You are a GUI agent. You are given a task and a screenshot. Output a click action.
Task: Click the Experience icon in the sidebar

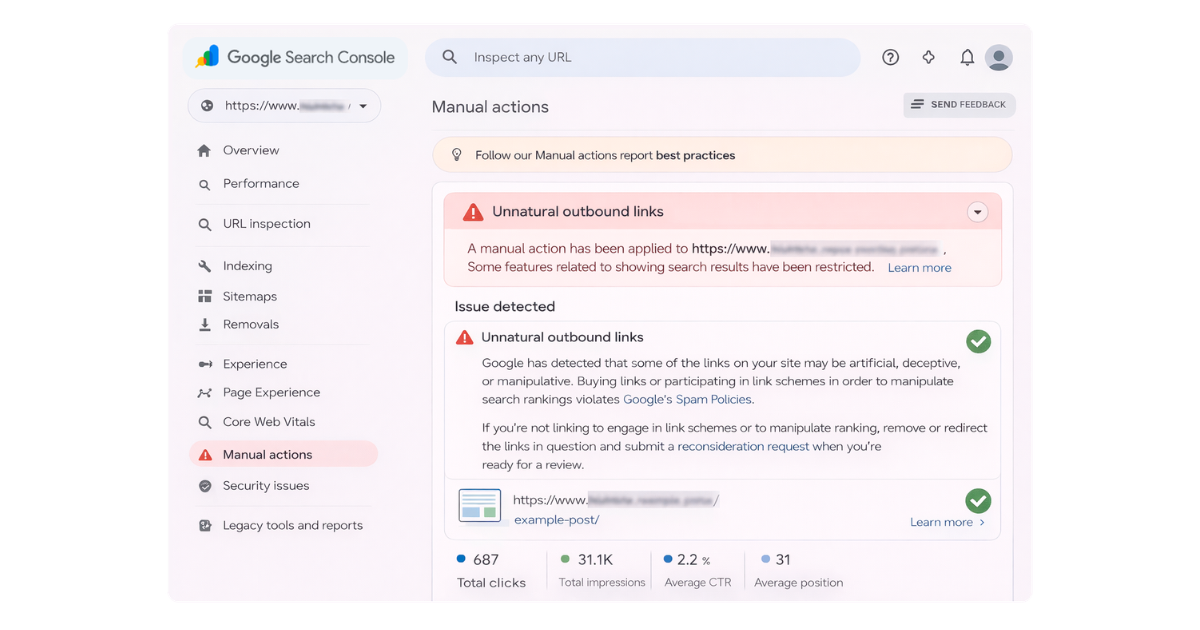204,364
